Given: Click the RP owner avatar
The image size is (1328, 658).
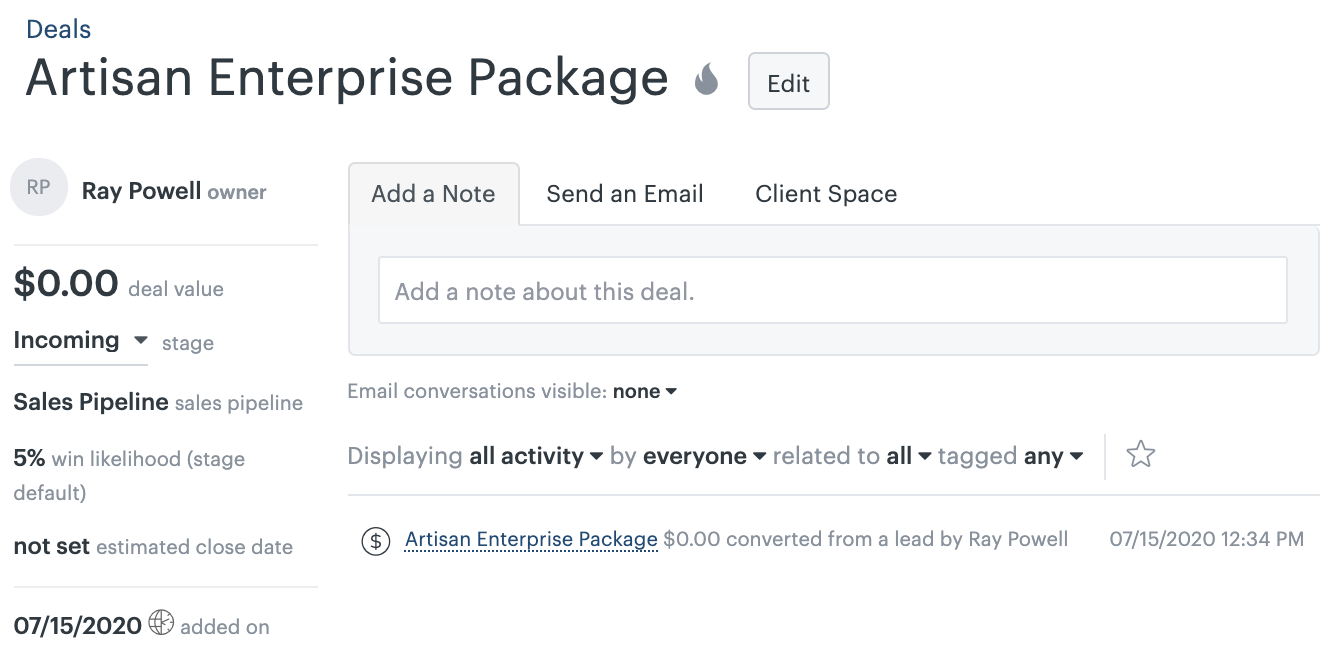Looking at the screenshot, I should pyautogui.click(x=39, y=187).
